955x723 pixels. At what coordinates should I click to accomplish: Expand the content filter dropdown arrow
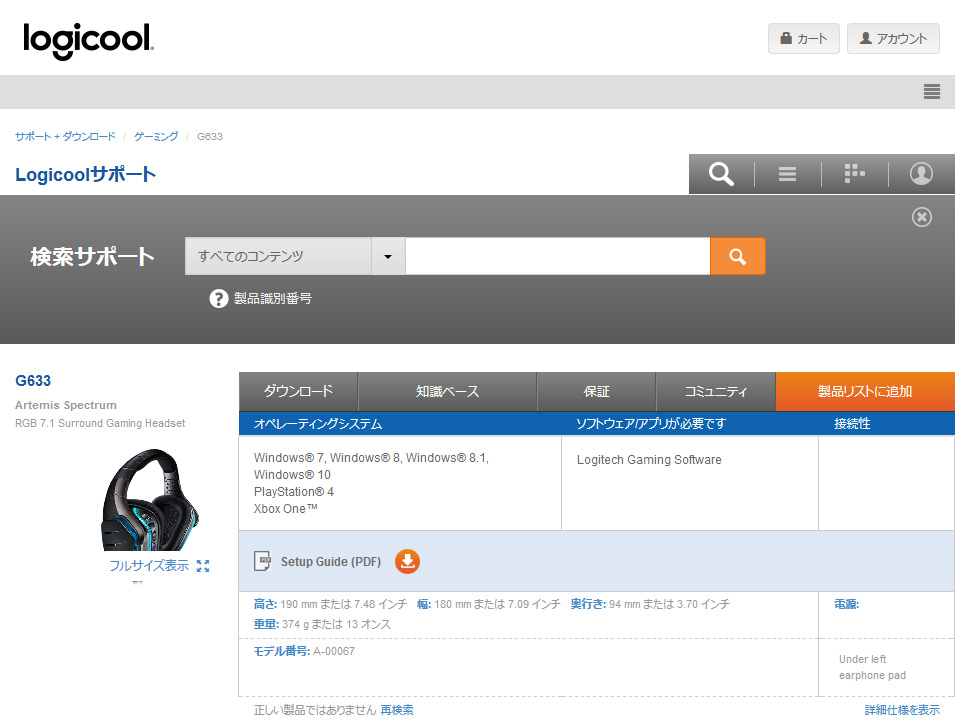[x=388, y=256]
